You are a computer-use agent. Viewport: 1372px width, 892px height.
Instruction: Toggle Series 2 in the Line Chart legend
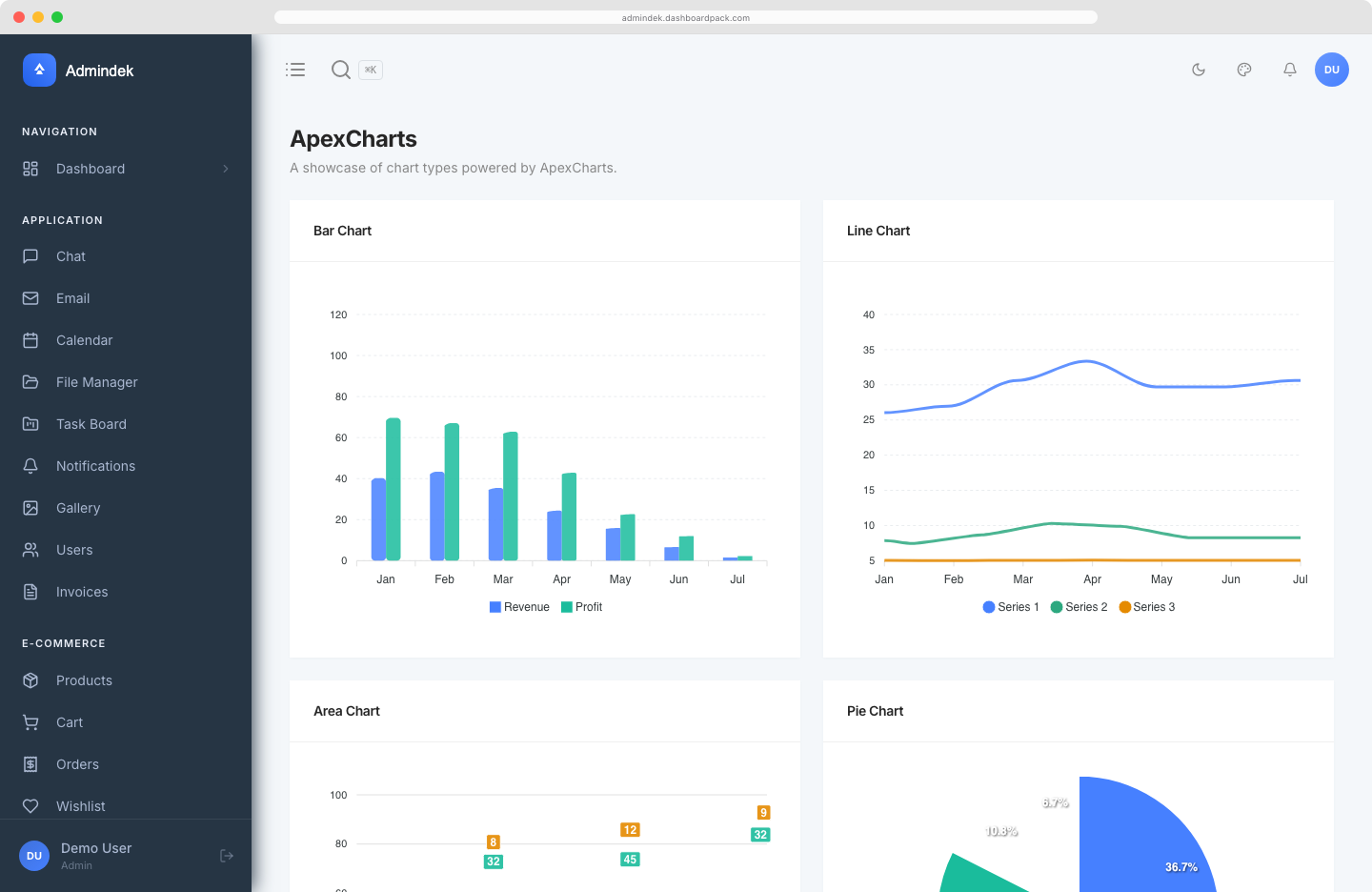click(x=1079, y=607)
